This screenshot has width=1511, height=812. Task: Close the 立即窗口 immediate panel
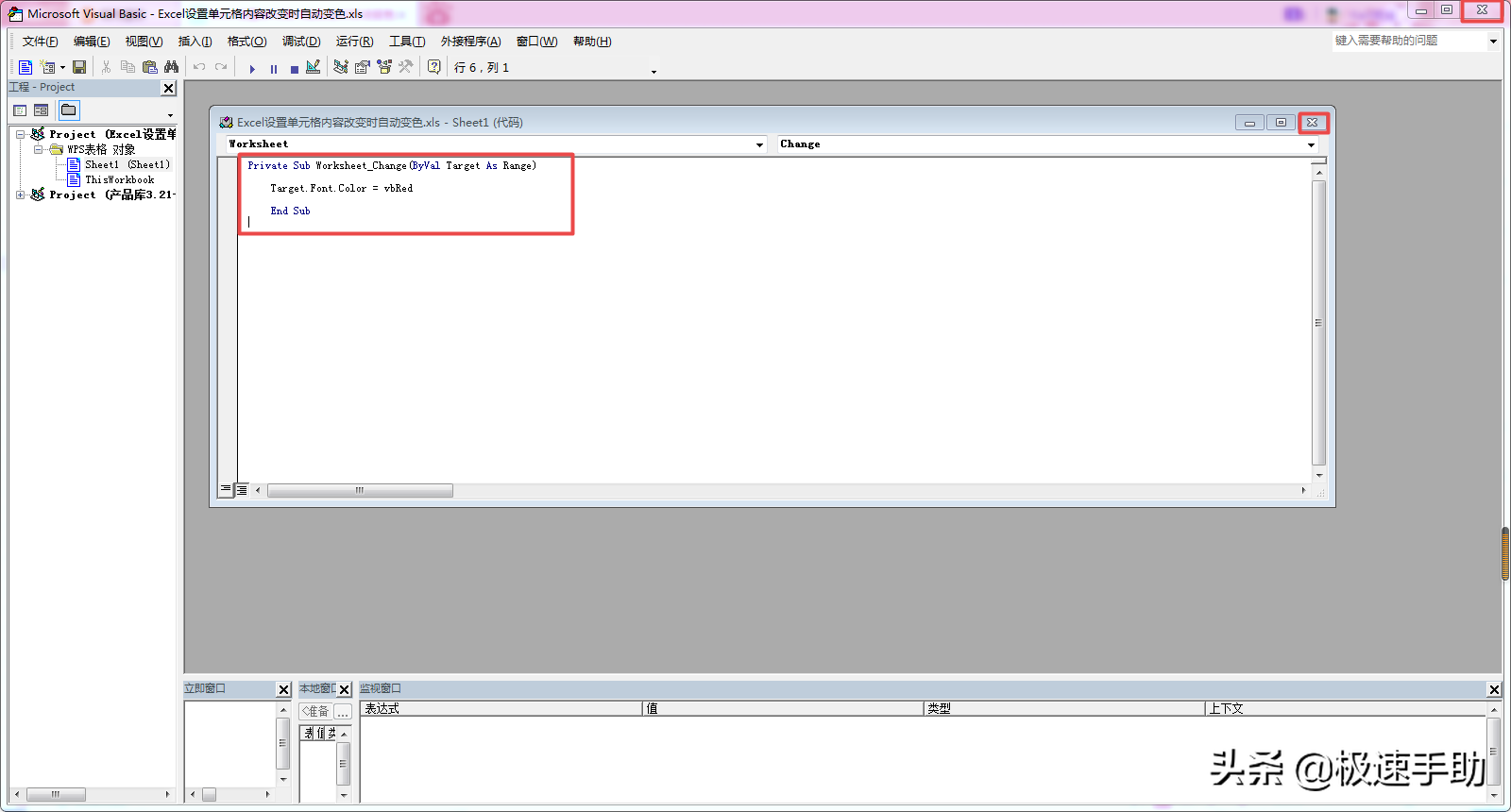283,690
